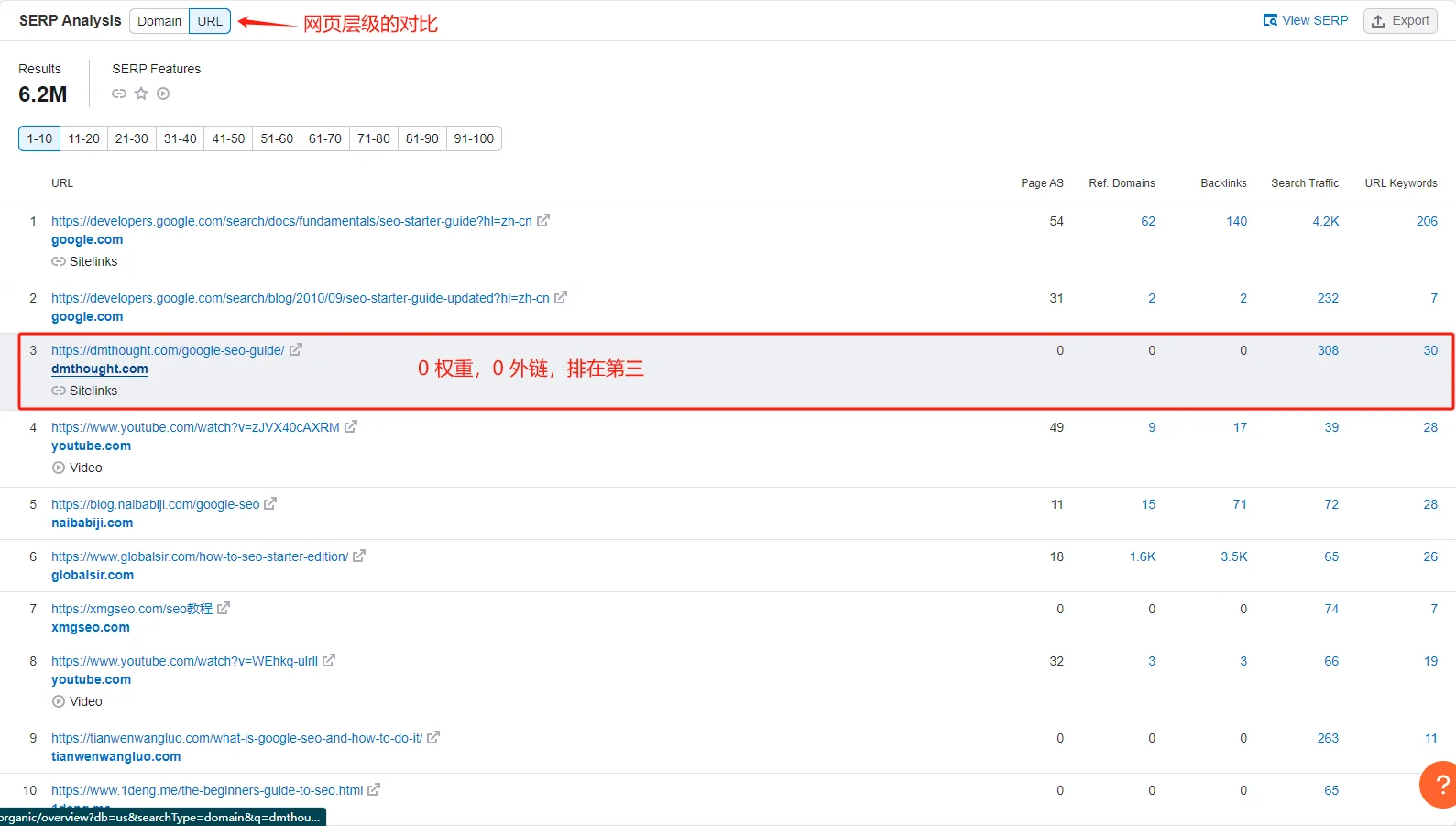Open the google seo-starter-guide URL link
Screen dimensions: 1456x826
click(291, 221)
